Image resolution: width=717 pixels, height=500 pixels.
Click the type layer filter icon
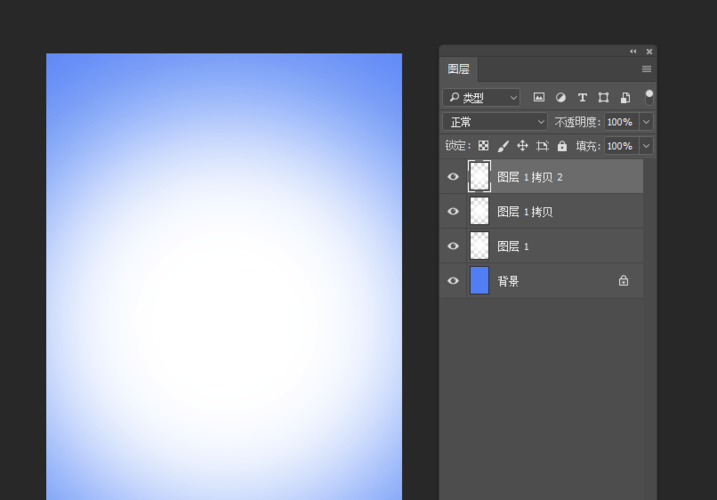(x=582, y=97)
